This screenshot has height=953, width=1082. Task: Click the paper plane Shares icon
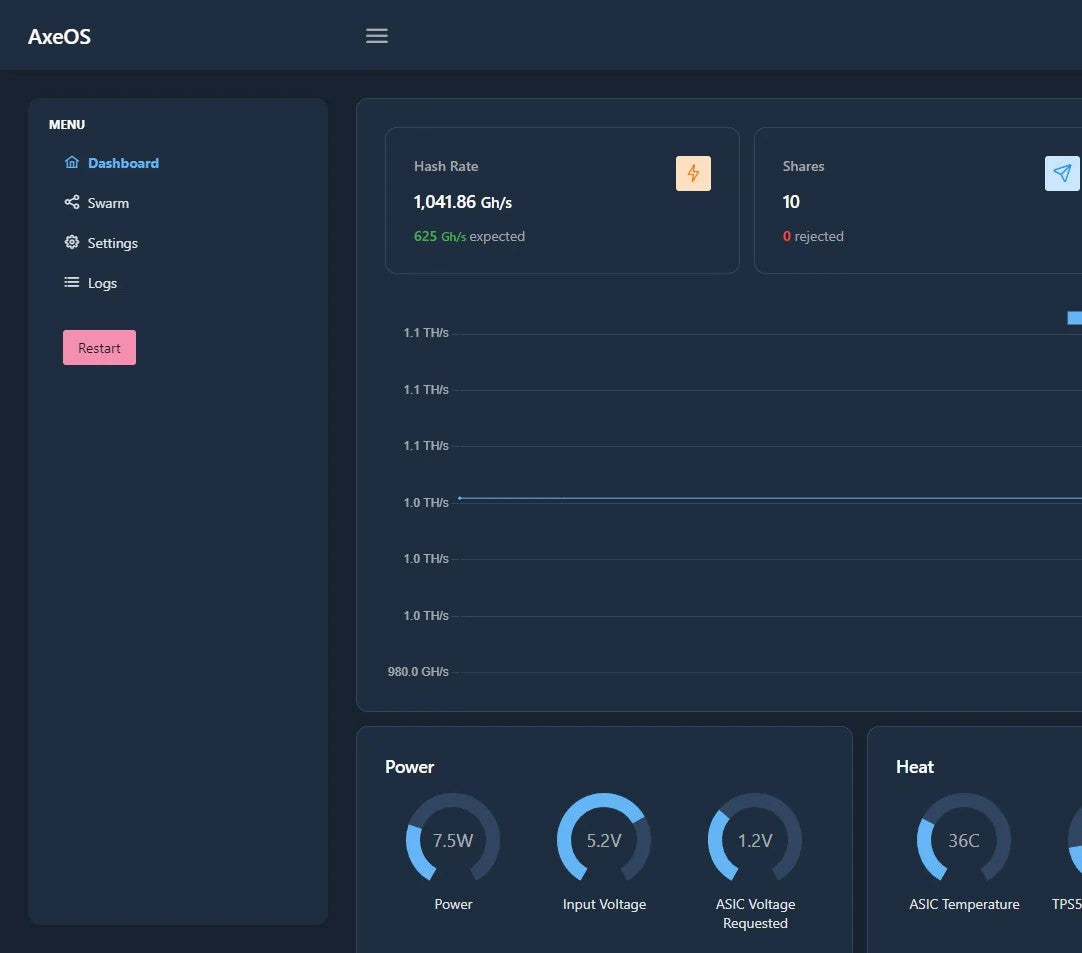pos(1062,173)
